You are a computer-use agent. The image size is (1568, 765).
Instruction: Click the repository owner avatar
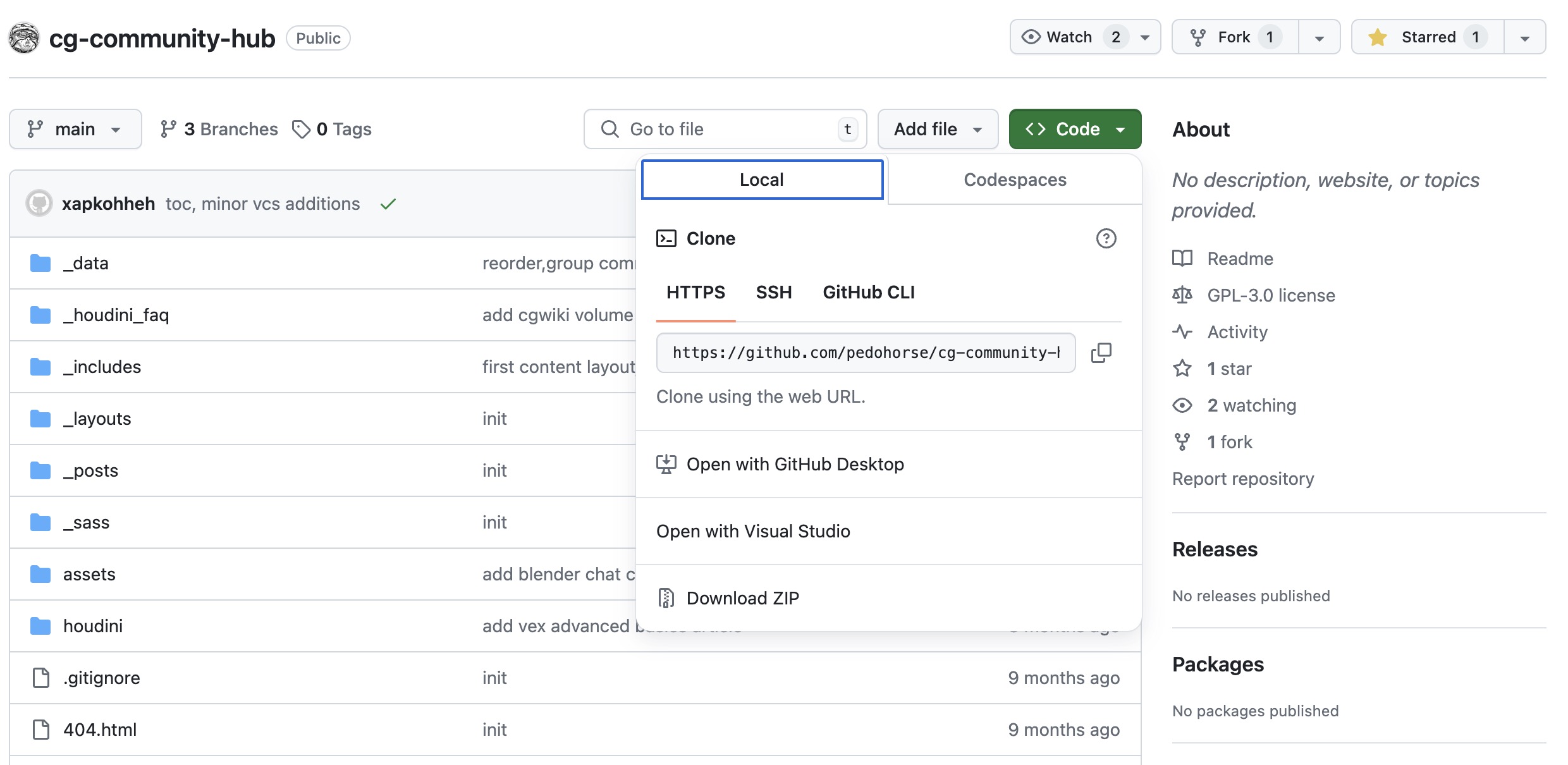(x=23, y=37)
